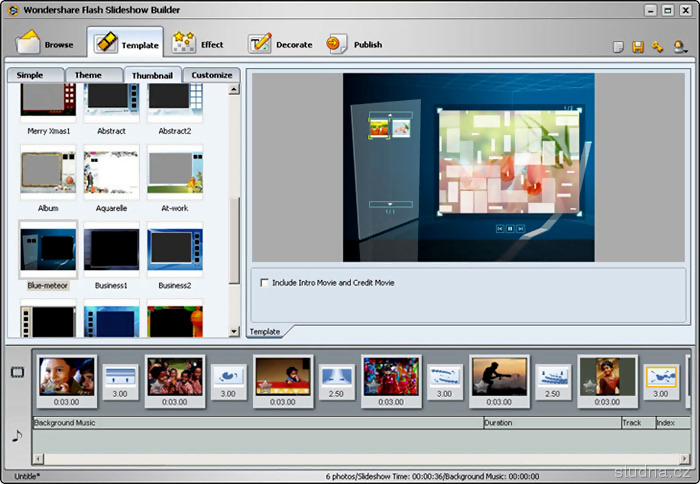
Task: Pause the slideshow preview playback
Action: click(x=510, y=229)
